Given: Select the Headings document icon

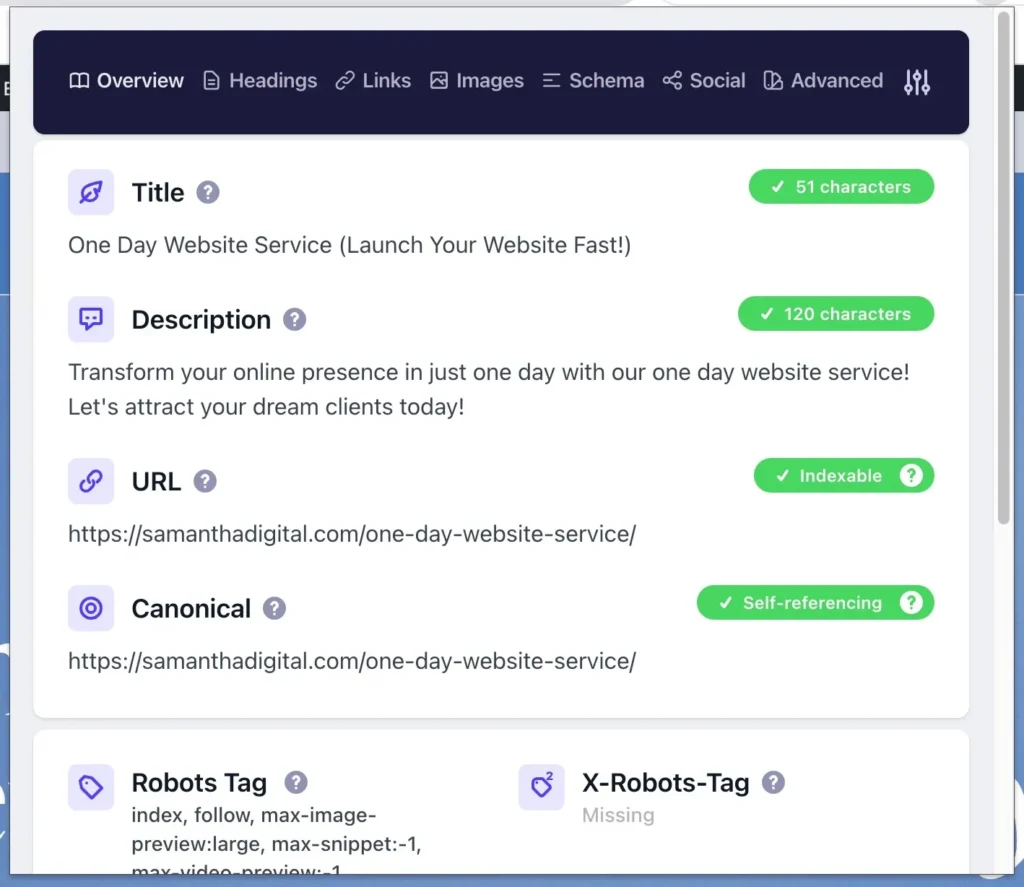Looking at the screenshot, I should pyautogui.click(x=211, y=81).
